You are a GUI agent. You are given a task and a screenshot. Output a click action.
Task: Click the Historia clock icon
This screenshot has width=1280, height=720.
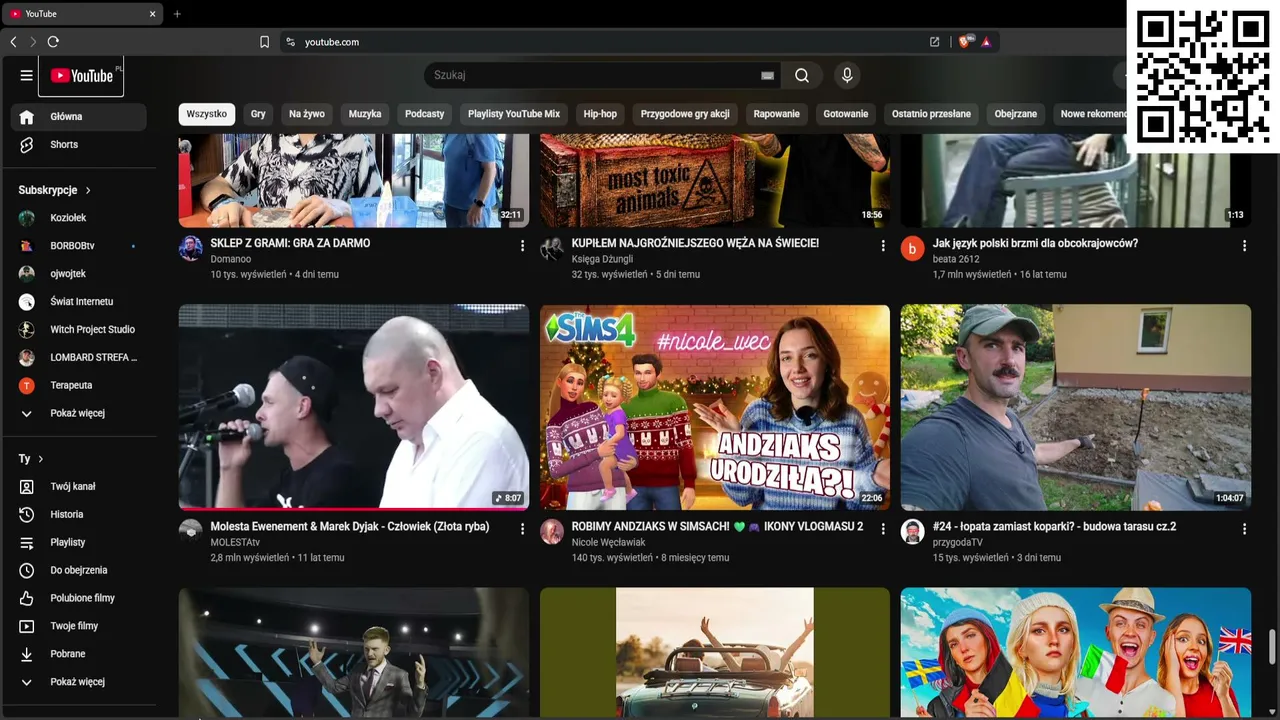point(27,515)
